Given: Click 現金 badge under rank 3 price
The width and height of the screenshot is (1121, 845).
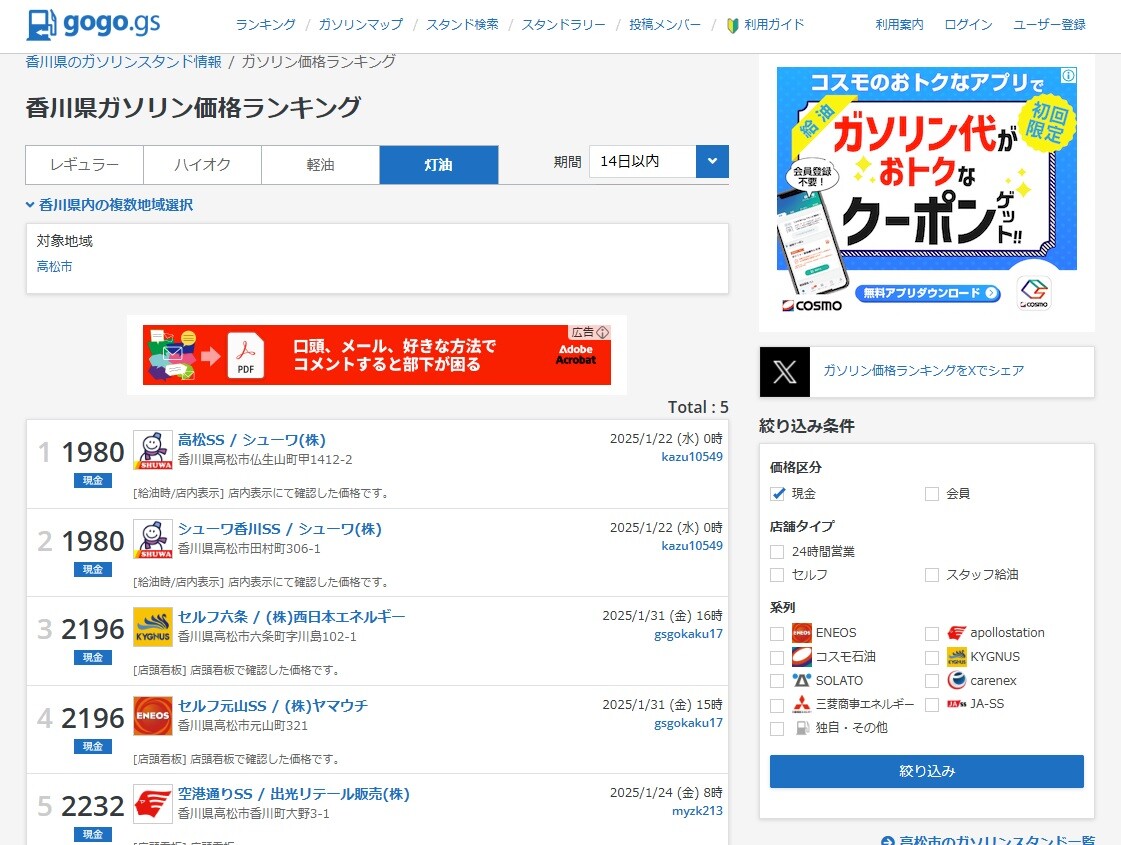Looking at the screenshot, I should pos(93,658).
